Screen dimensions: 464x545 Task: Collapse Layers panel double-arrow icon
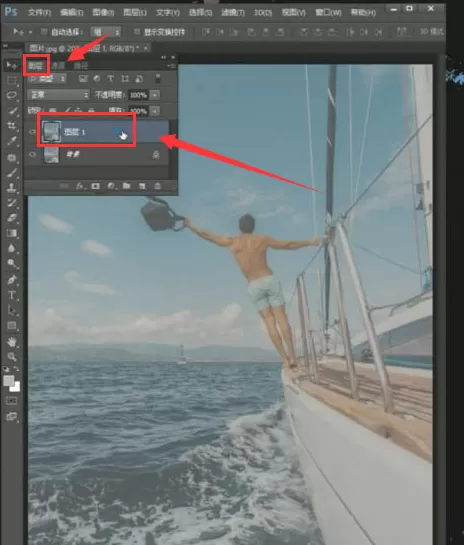coord(163,57)
